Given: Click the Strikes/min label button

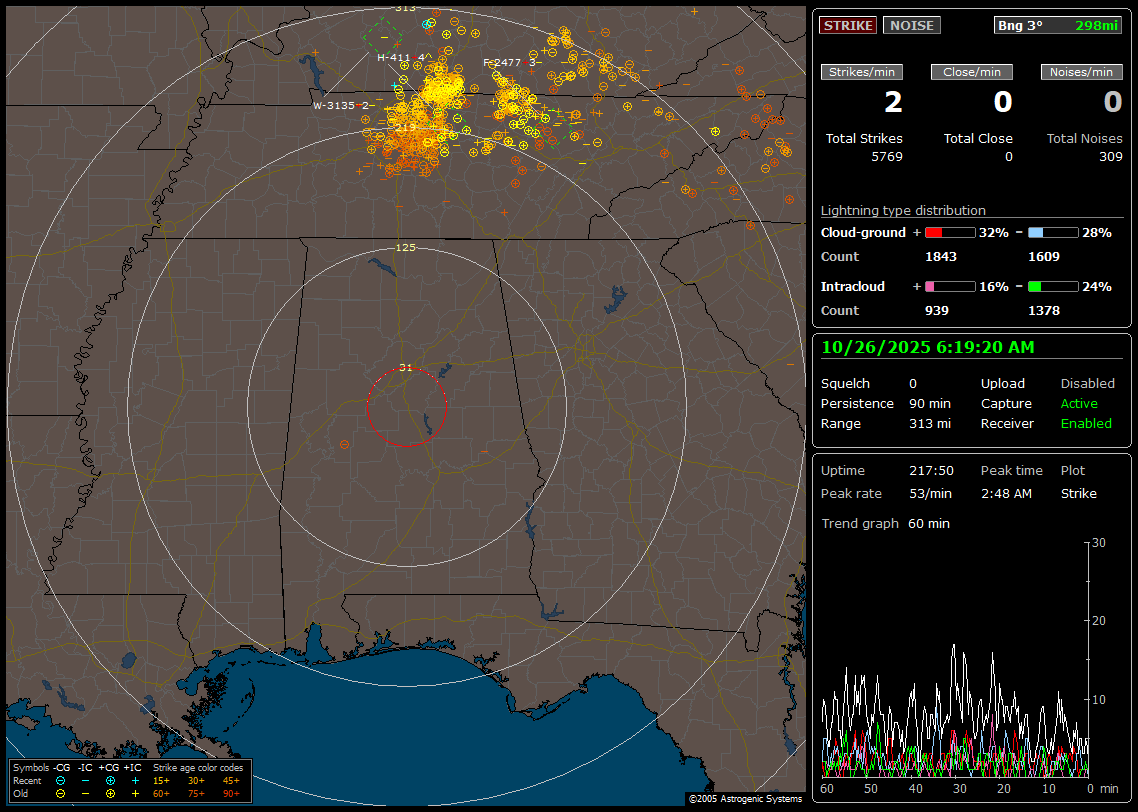Looking at the screenshot, I should 861,72.
